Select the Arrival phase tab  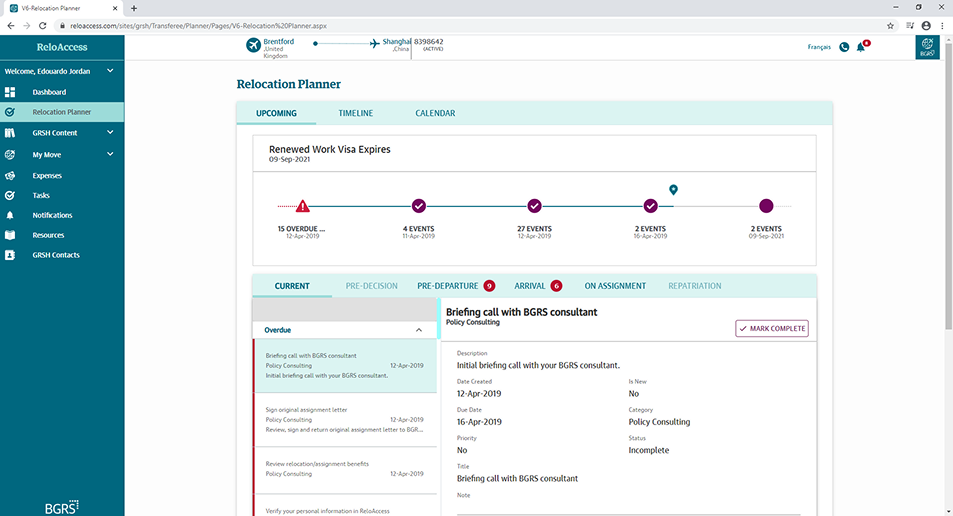(x=538, y=286)
